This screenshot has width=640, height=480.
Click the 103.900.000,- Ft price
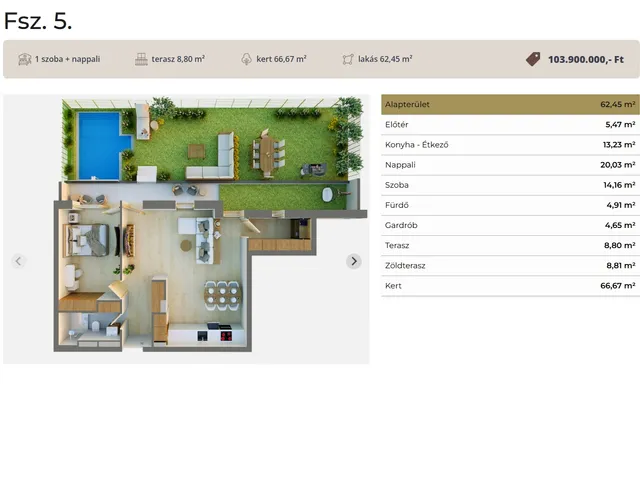(x=592, y=59)
